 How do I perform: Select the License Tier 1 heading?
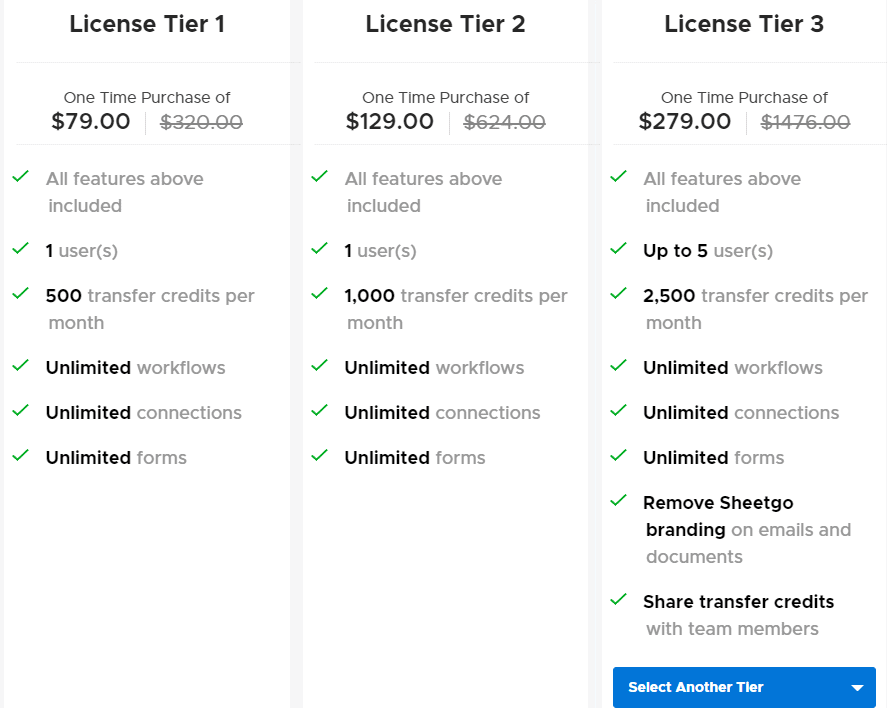point(147,24)
